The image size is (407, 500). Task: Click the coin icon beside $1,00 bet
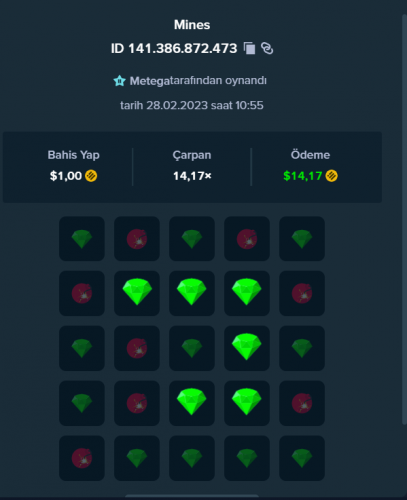coord(91,176)
